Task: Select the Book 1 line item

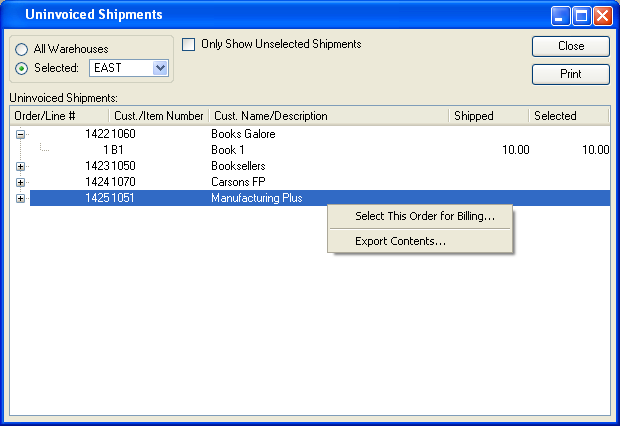Action: pyautogui.click(x=320, y=150)
